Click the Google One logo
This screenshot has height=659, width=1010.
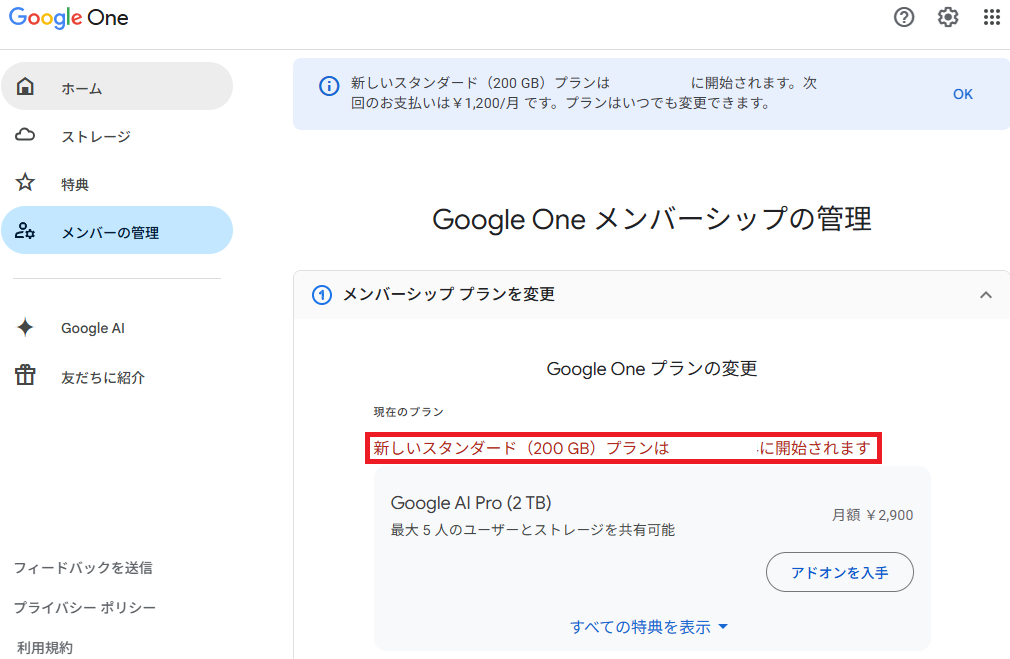pos(69,18)
